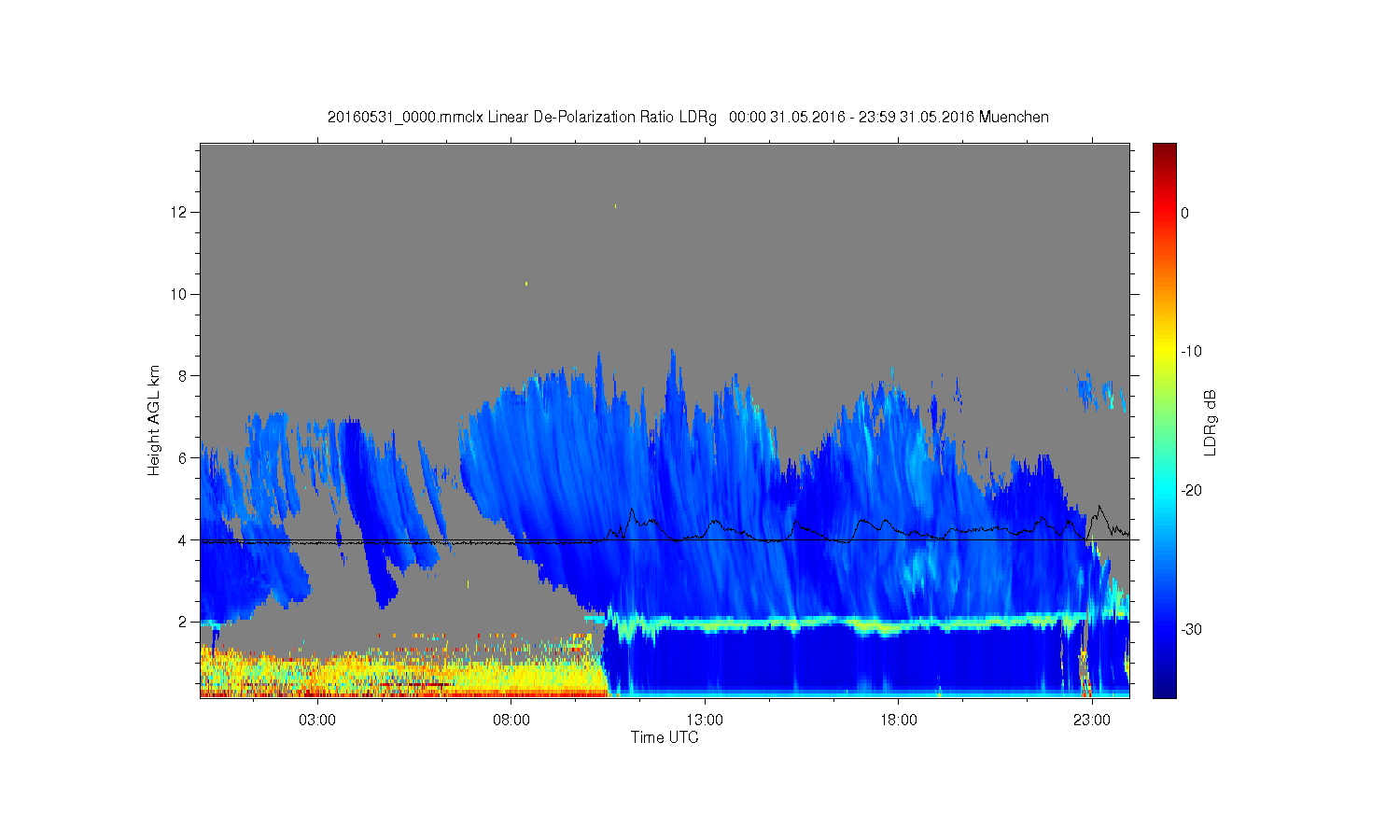The image size is (1400, 840).
Task: Click the 18:00 time tick label
Action: 899,721
